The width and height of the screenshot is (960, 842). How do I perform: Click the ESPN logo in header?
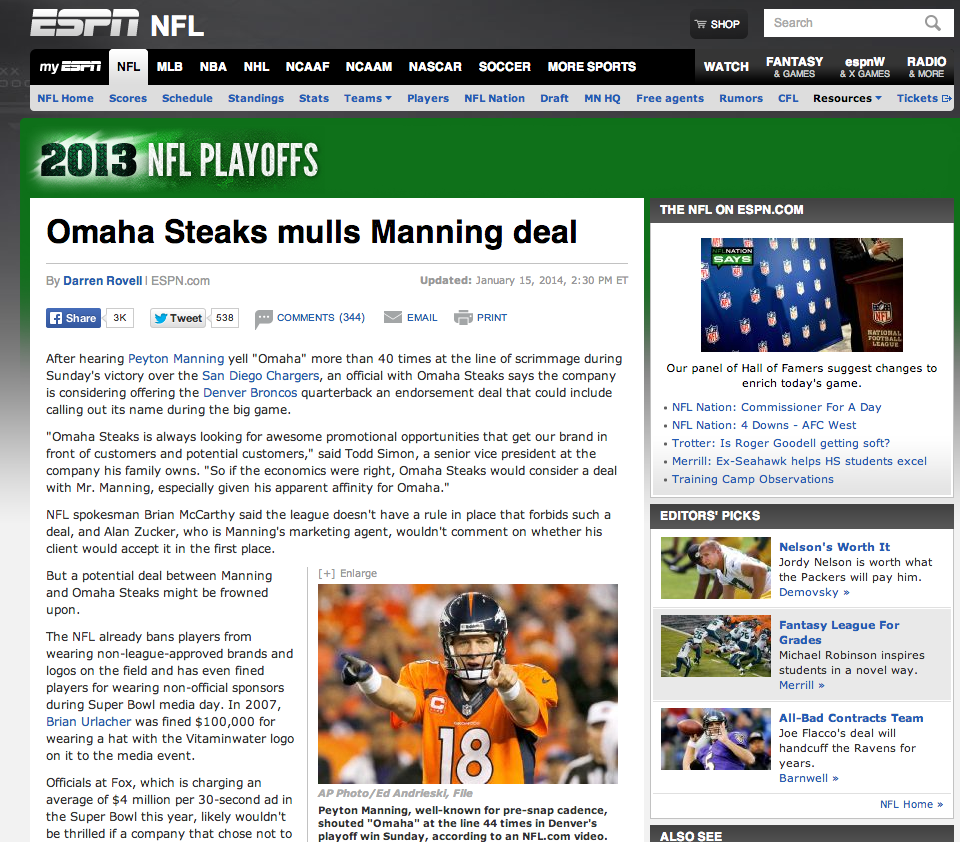click(84, 23)
